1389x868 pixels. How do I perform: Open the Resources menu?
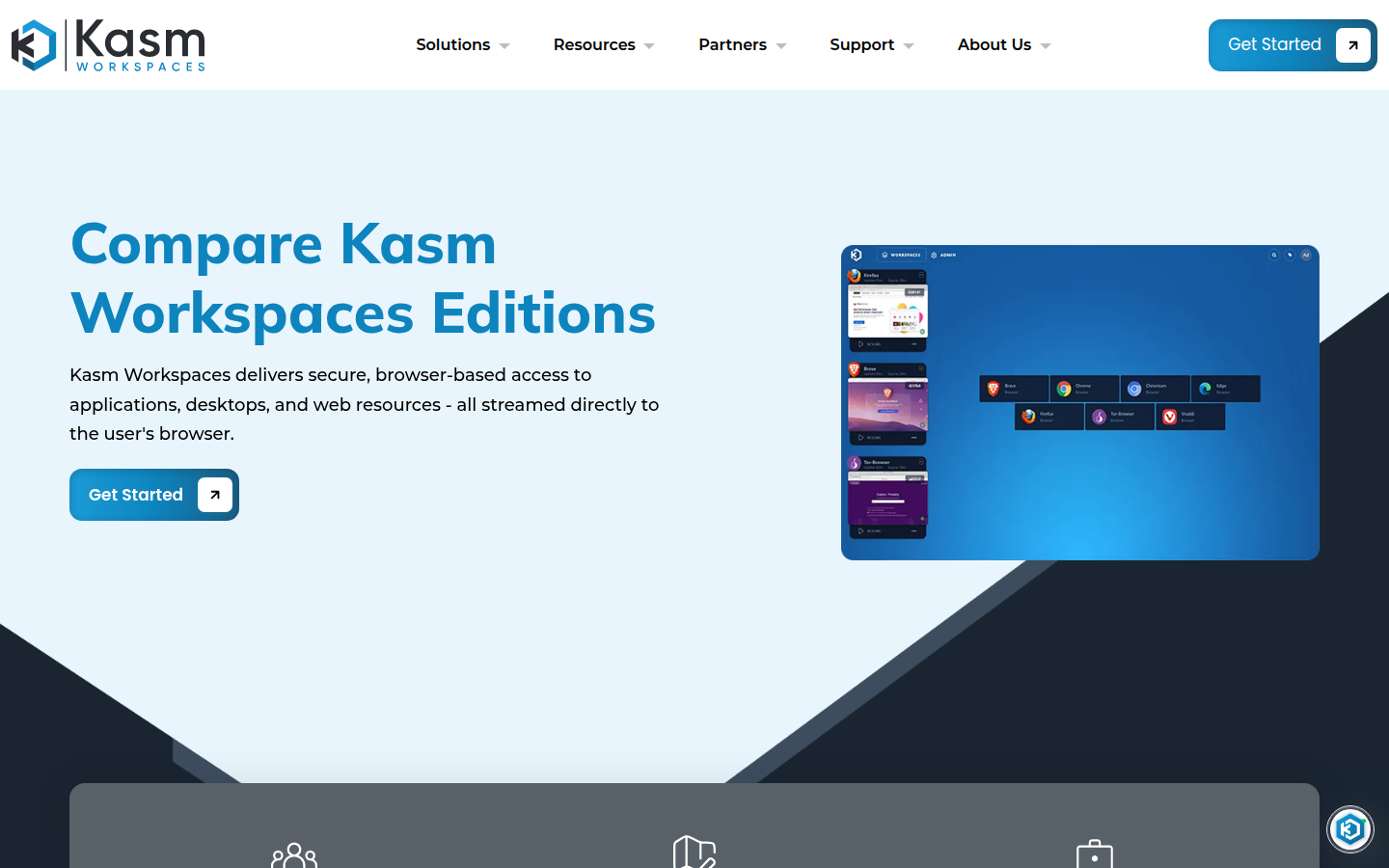pos(604,45)
